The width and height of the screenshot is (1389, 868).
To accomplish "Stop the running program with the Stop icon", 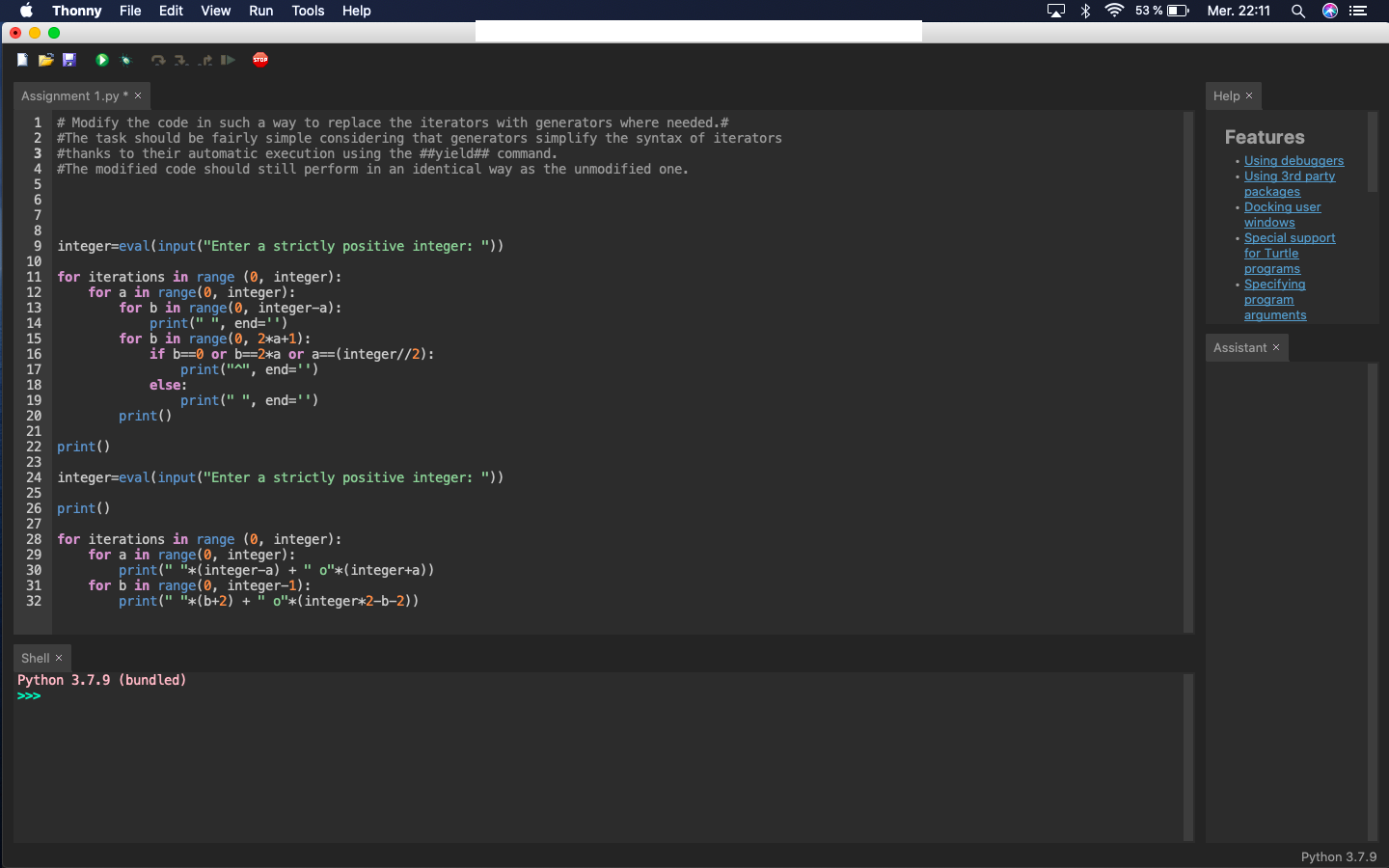I will pos(259,60).
